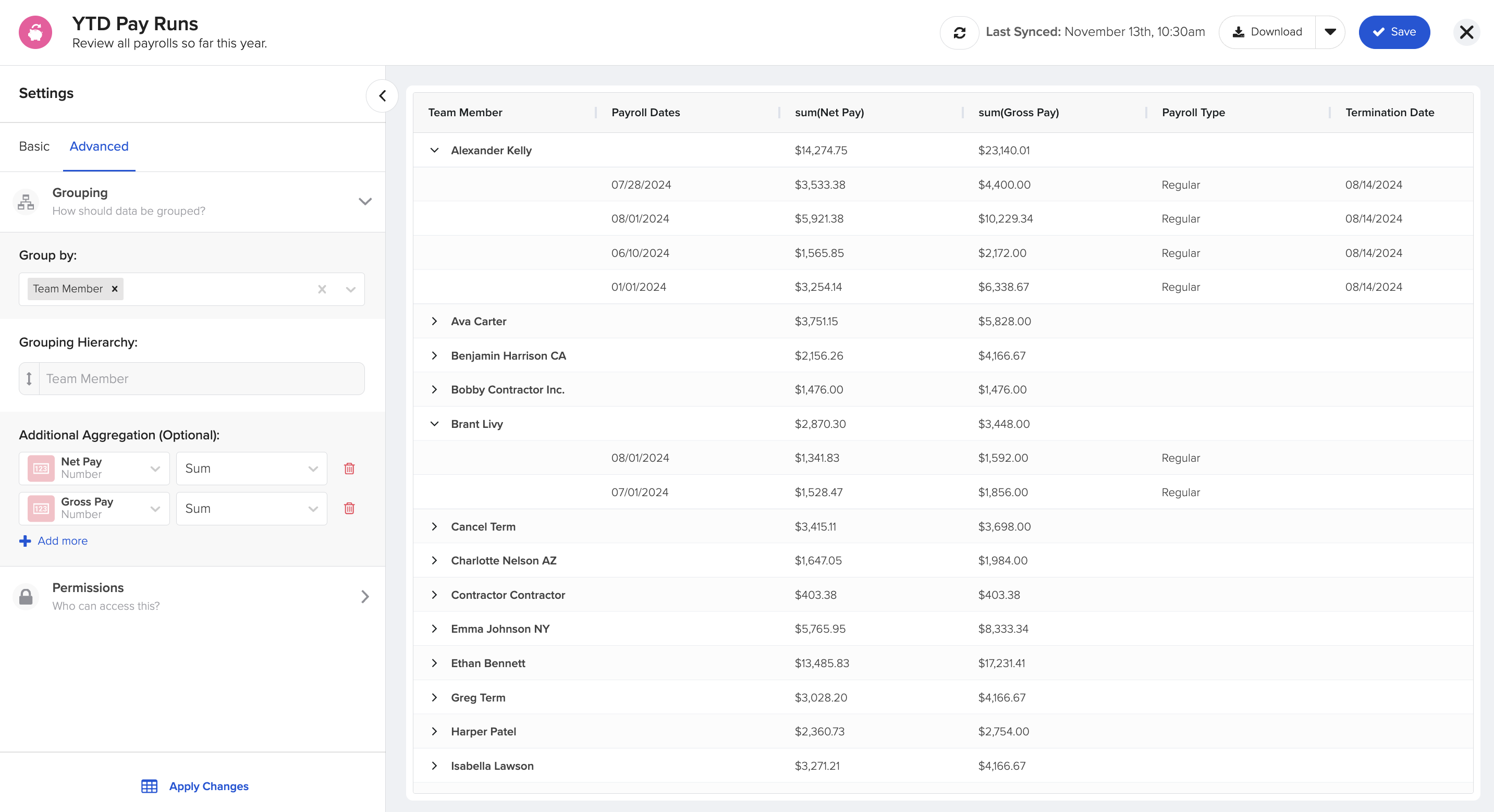1494x812 pixels.
Task: Click the $13,485.83 net pay for Ethan Bennett
Action: tap(822, 663)
